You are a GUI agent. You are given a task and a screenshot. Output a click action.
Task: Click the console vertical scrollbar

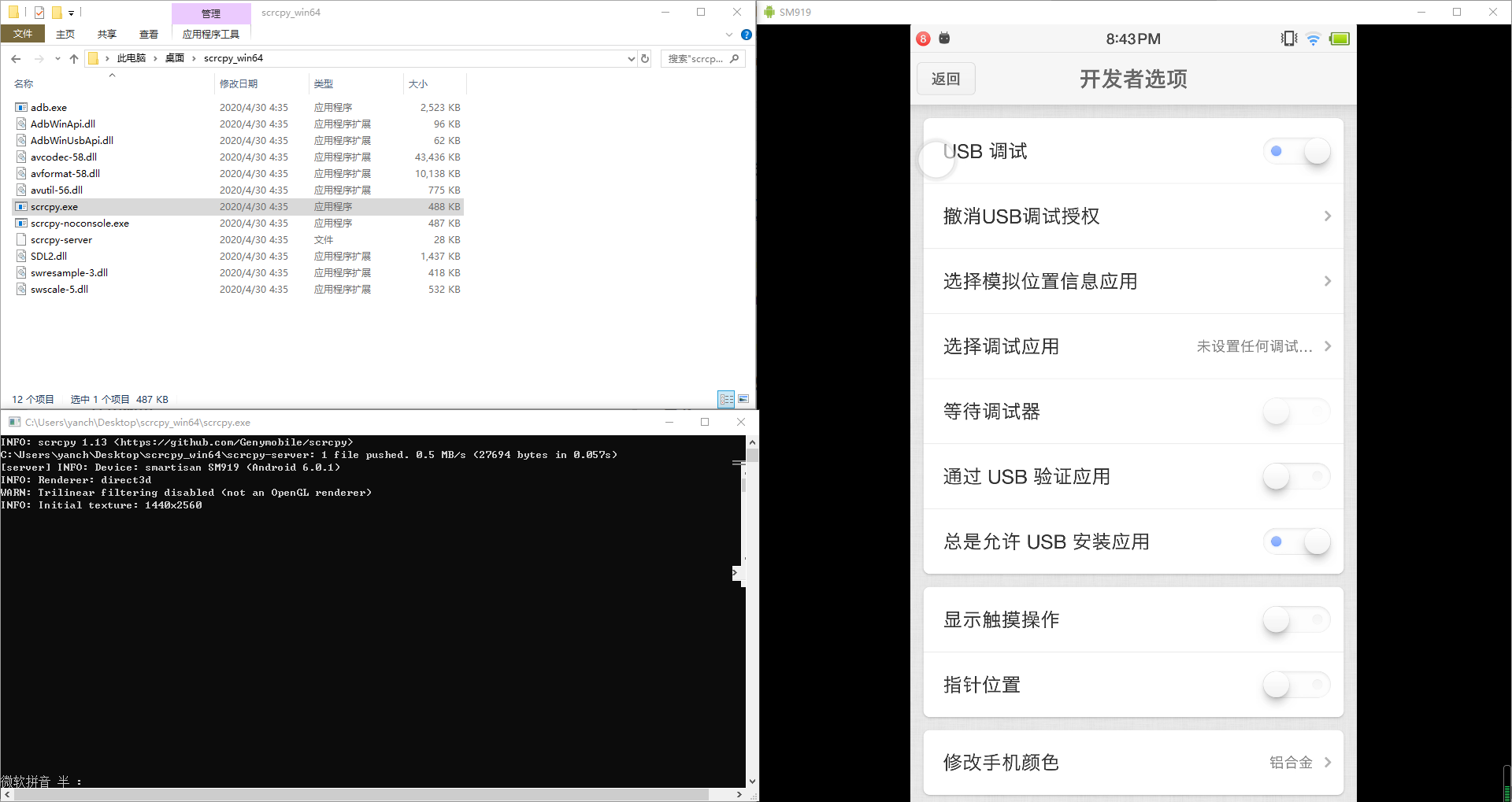(x=752, y=612)
